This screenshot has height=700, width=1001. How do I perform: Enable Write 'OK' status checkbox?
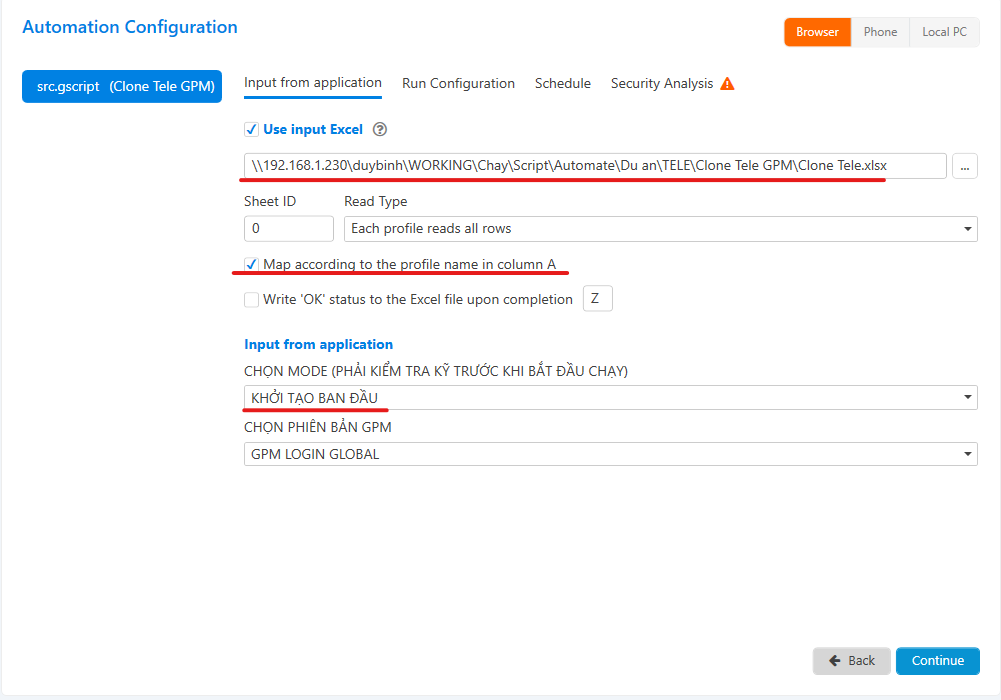point(251,299)
